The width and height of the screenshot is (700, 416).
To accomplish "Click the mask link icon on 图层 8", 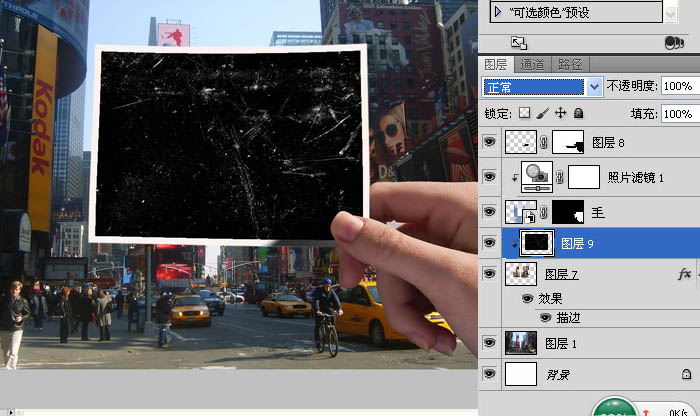I will 546,144.
